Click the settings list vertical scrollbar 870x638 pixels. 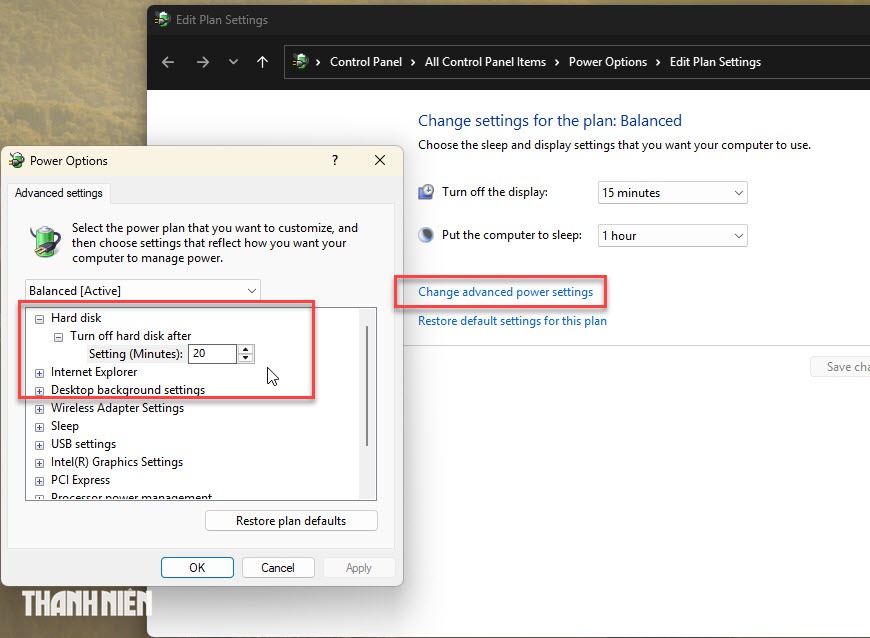pos(367,386)
